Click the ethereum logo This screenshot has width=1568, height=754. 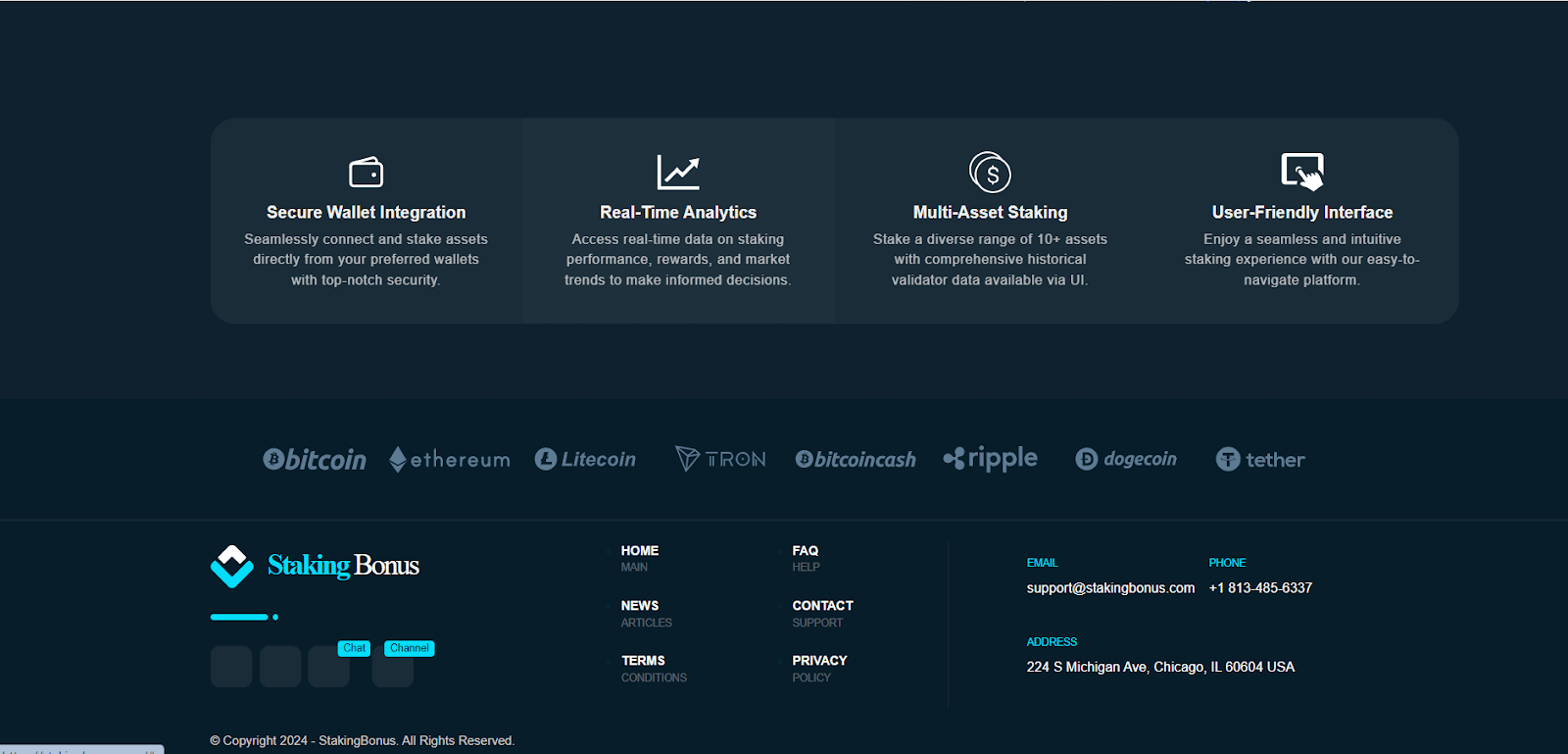pyautogui.click(x=450, y=459)
